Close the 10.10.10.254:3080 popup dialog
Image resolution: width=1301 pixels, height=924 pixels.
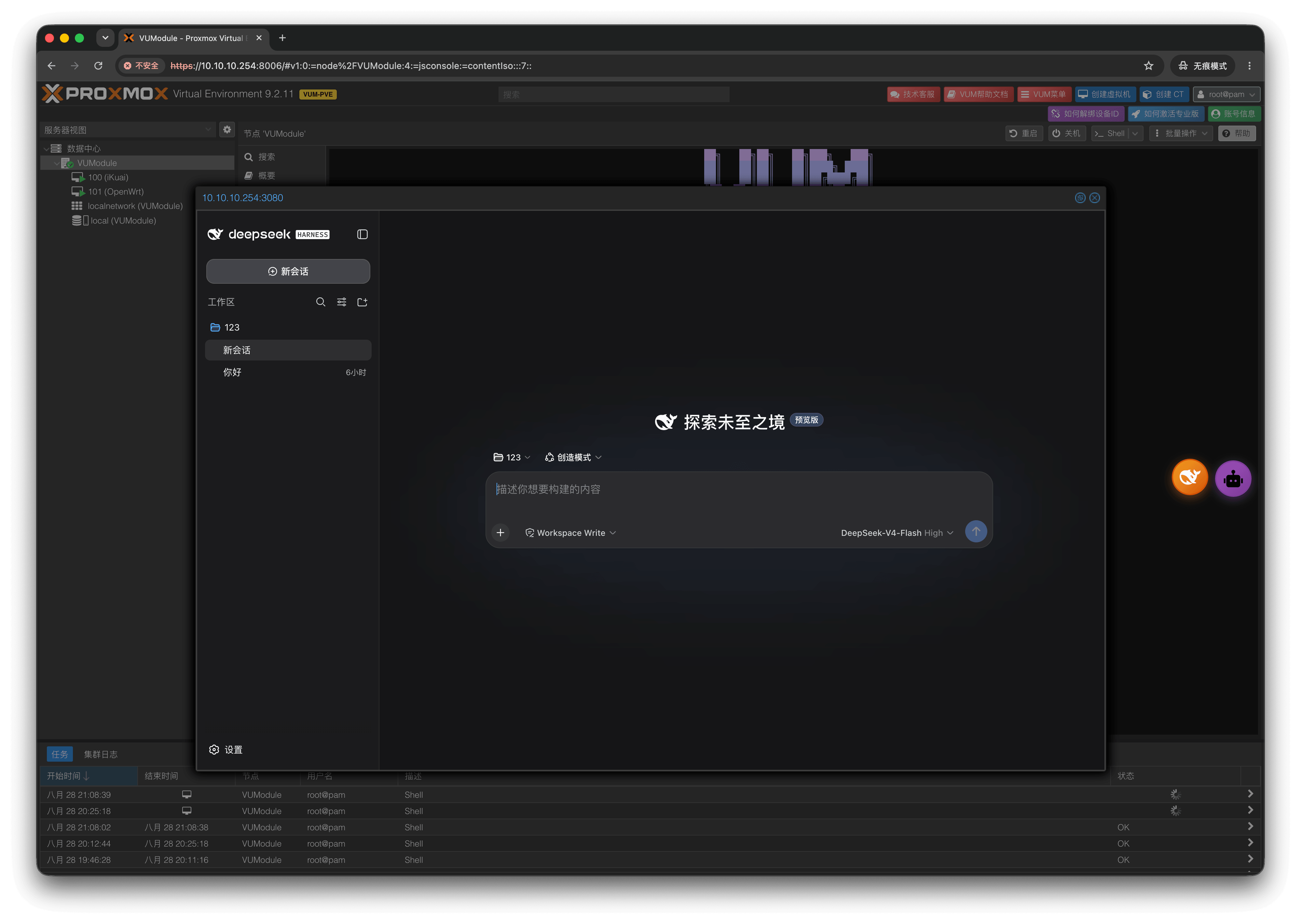tap(1094, 198)
